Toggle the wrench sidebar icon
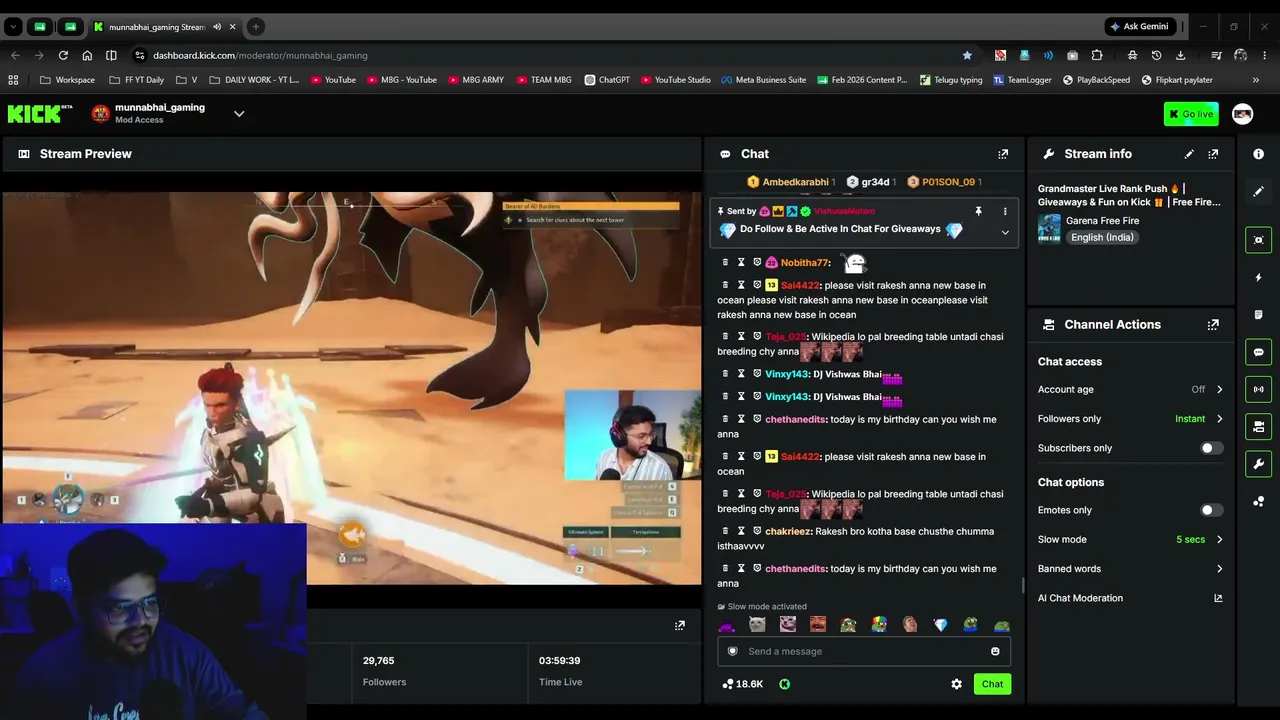Viewport: 1280px width, 720px height. pyautogui.click(x=1258, y=464)
